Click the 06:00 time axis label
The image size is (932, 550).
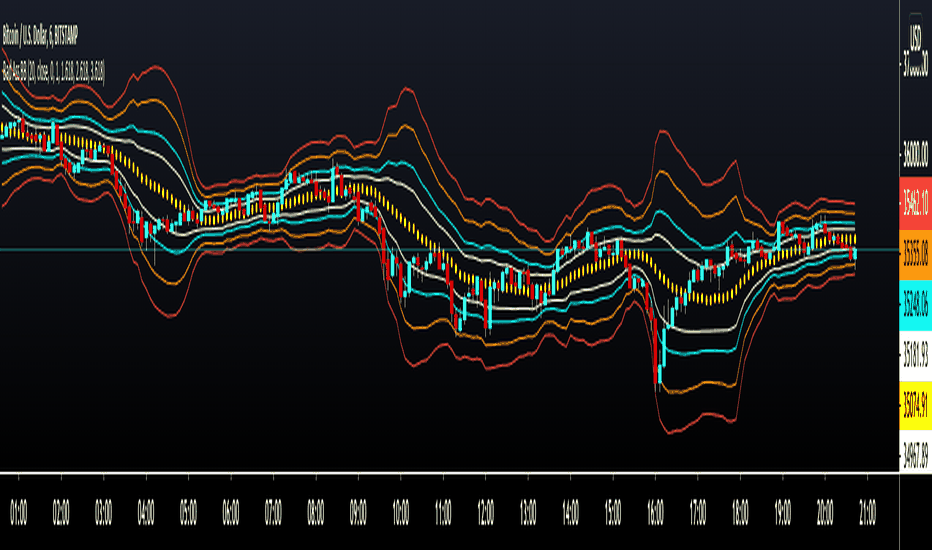tap(231, 512)
